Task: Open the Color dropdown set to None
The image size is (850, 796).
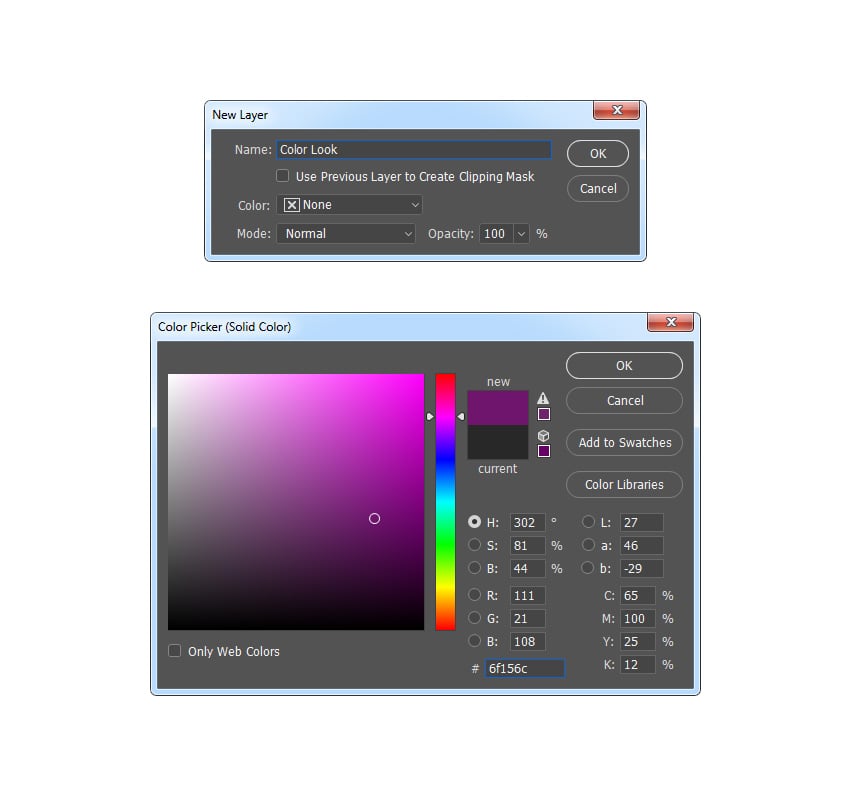Action: point(349,204)
